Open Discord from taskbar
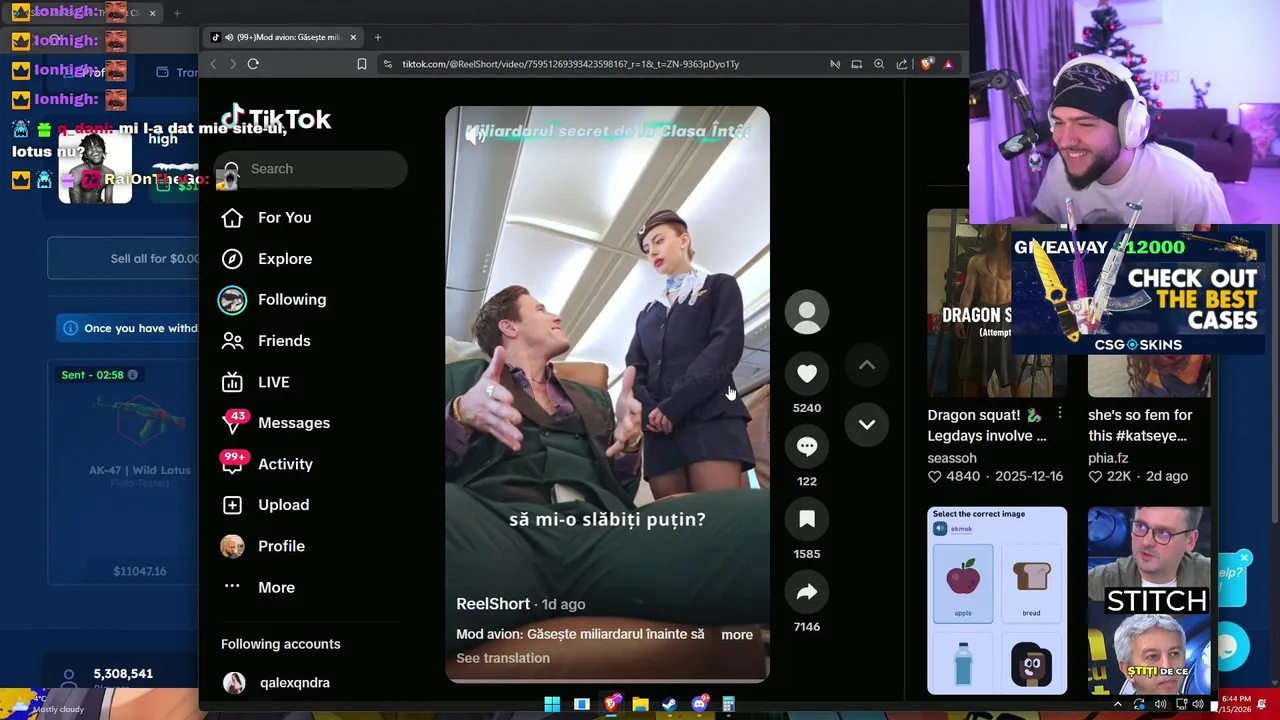 tap(699, 704)
